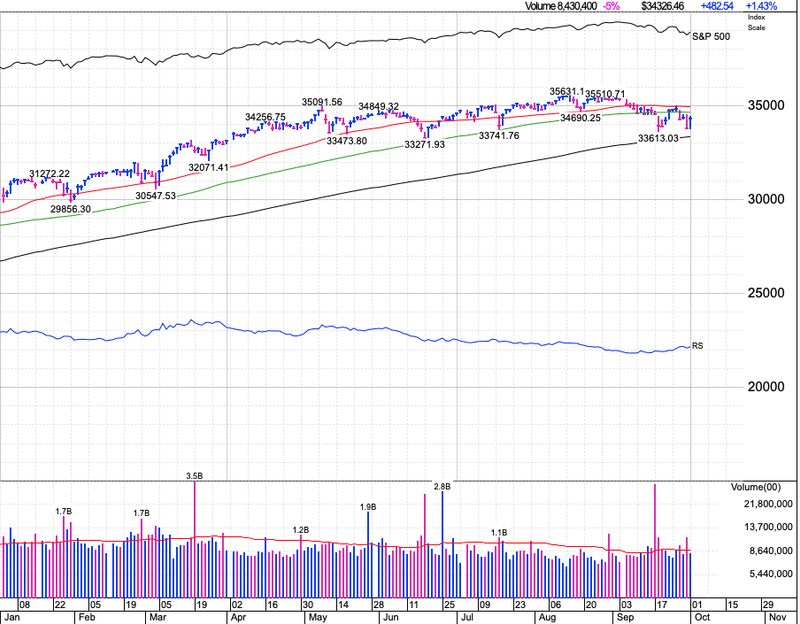Click the 25 week date marker
The height and width of the screenshot is (624, 800).
(449, 605)
